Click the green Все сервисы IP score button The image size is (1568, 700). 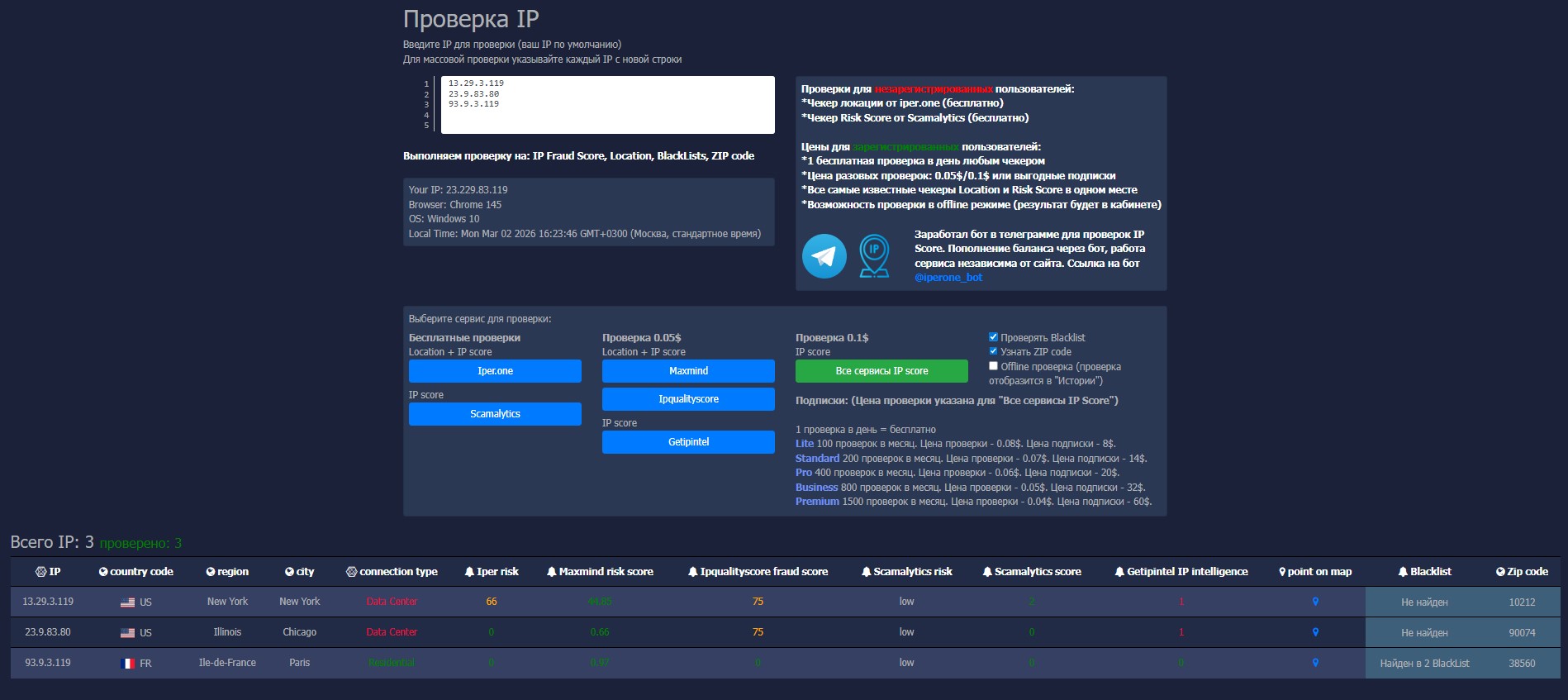(881, 371)
